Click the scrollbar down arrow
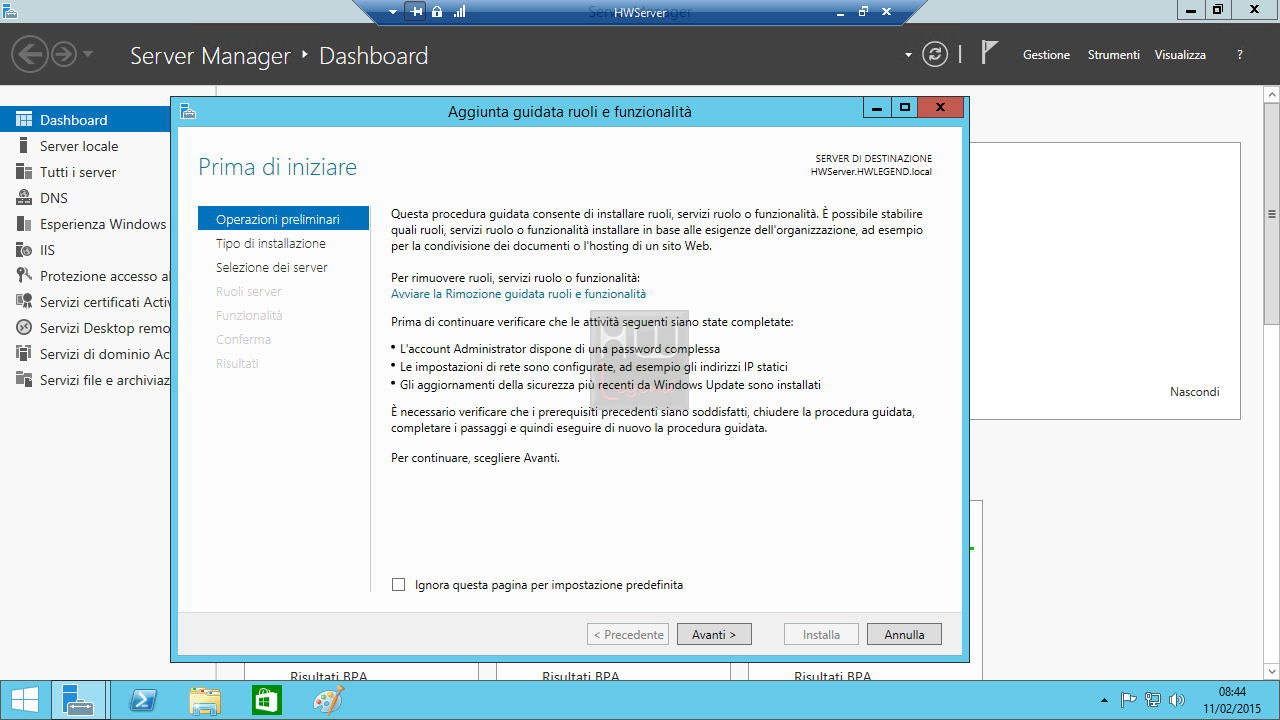Viewport: 1280px width, 720px height. point(1272,671)
